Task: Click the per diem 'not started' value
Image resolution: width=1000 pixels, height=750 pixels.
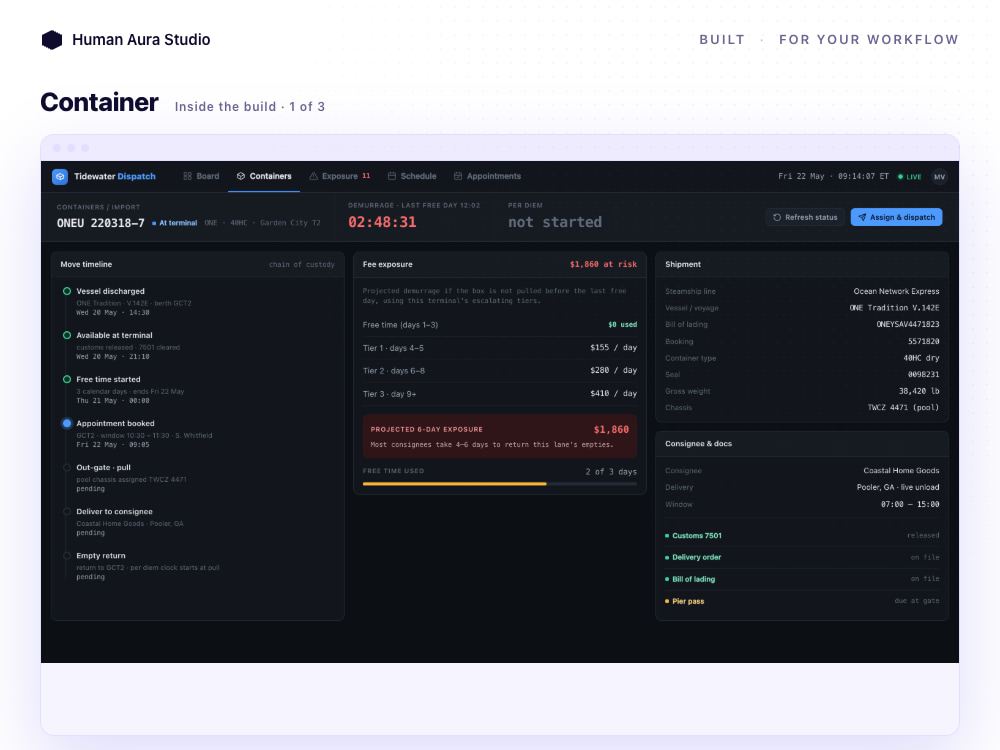Action: coord(555,222)
